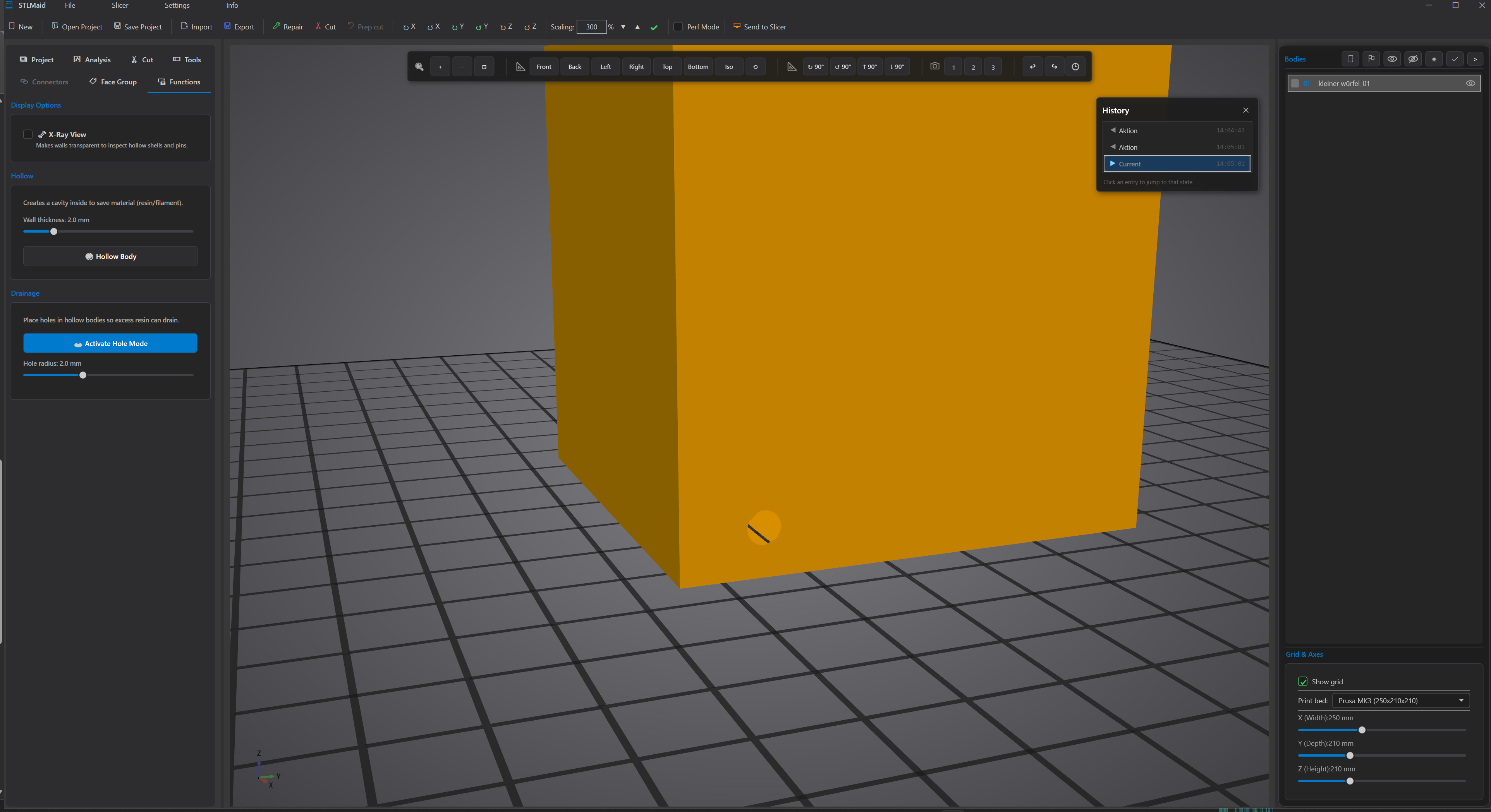This screenshot has width=1491, height=812.
Task: Rotate counter-clockwise around the Z axis
Action: point(531,27)
